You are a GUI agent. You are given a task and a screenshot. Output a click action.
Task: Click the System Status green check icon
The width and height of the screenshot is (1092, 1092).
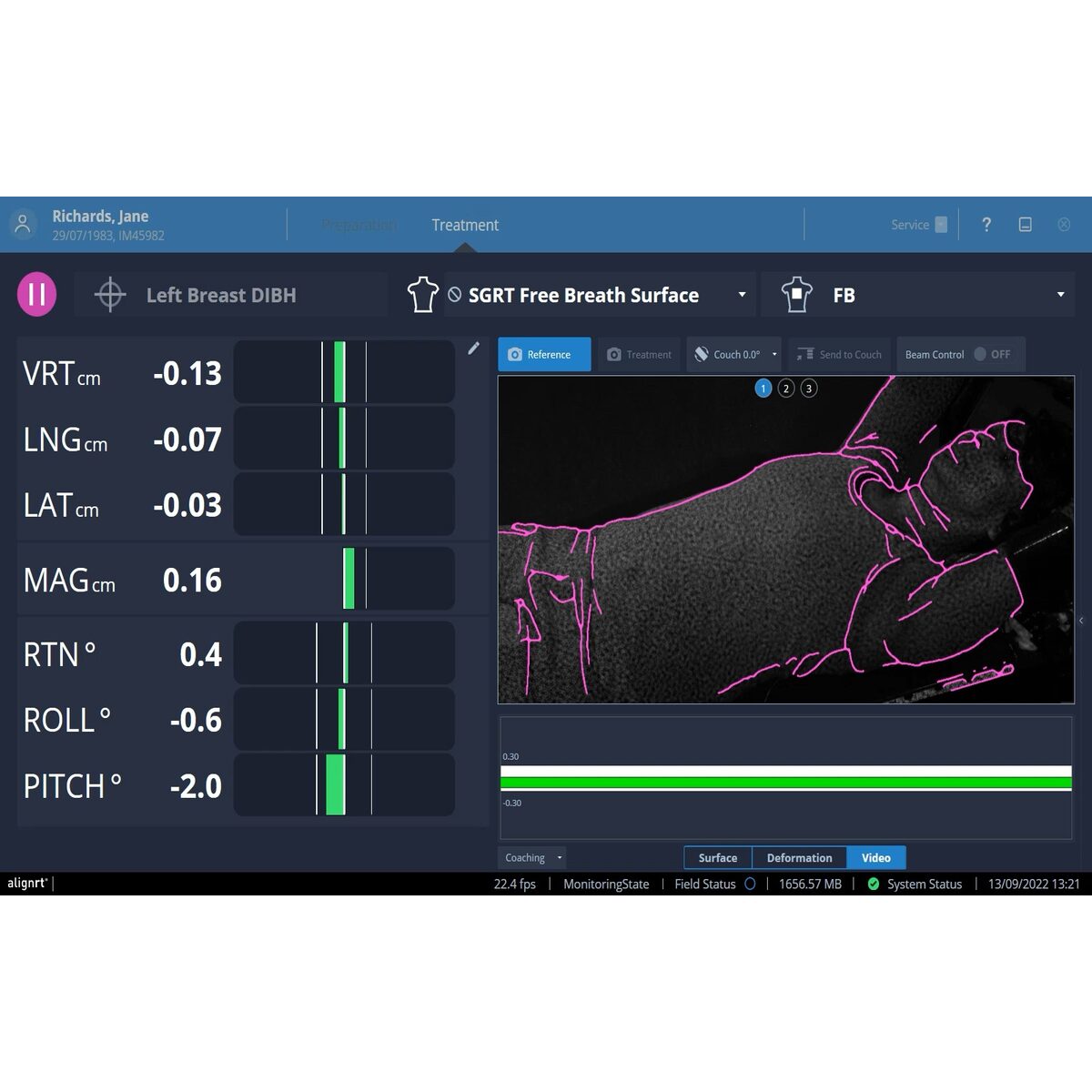(x=874, y=884)
